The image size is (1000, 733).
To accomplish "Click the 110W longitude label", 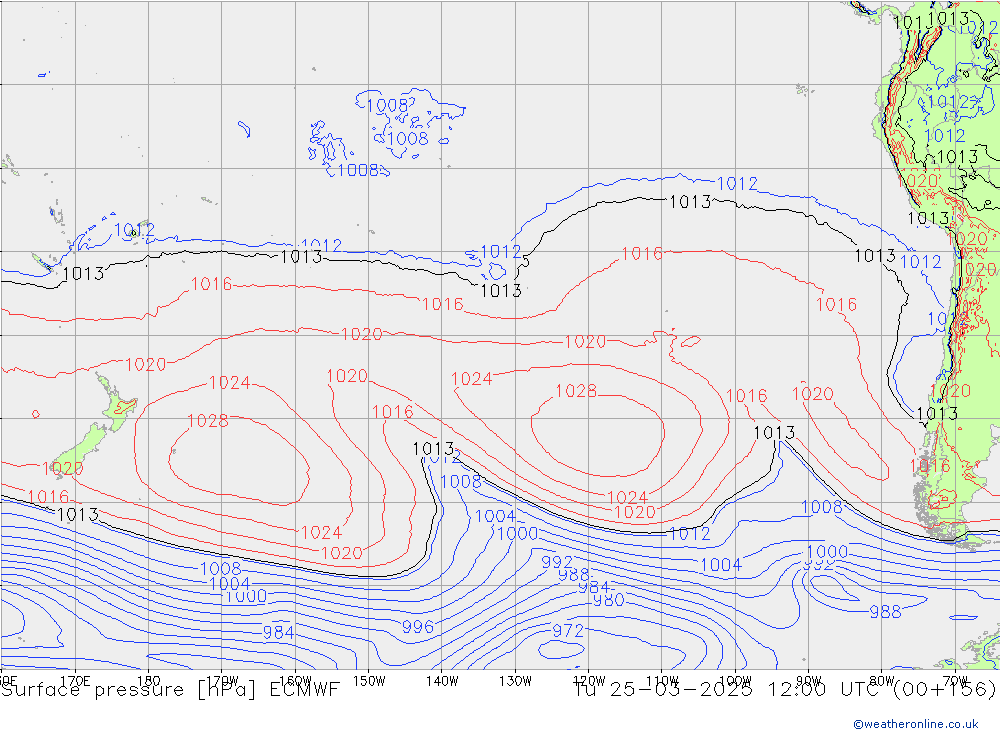I will point(662,681).
